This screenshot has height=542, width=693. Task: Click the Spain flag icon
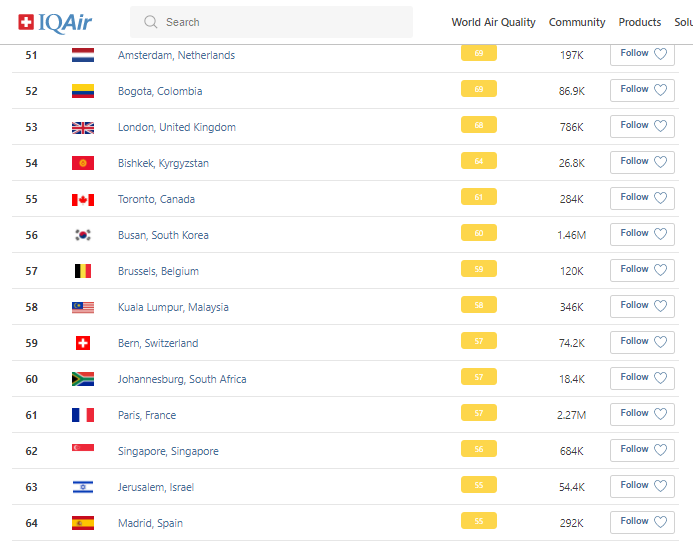(x=83, y=523)
